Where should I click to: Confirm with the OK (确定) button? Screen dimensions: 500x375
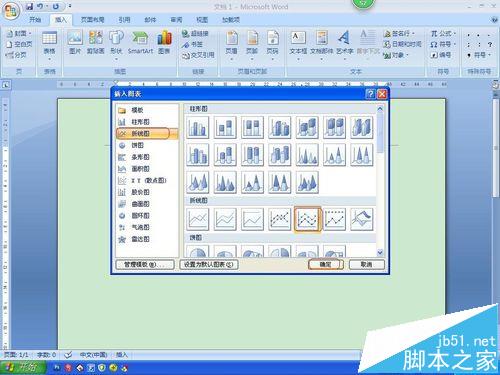325,265
